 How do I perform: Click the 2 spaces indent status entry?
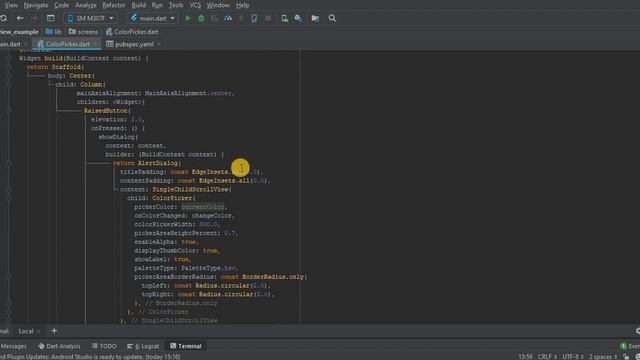coord(603,357)
